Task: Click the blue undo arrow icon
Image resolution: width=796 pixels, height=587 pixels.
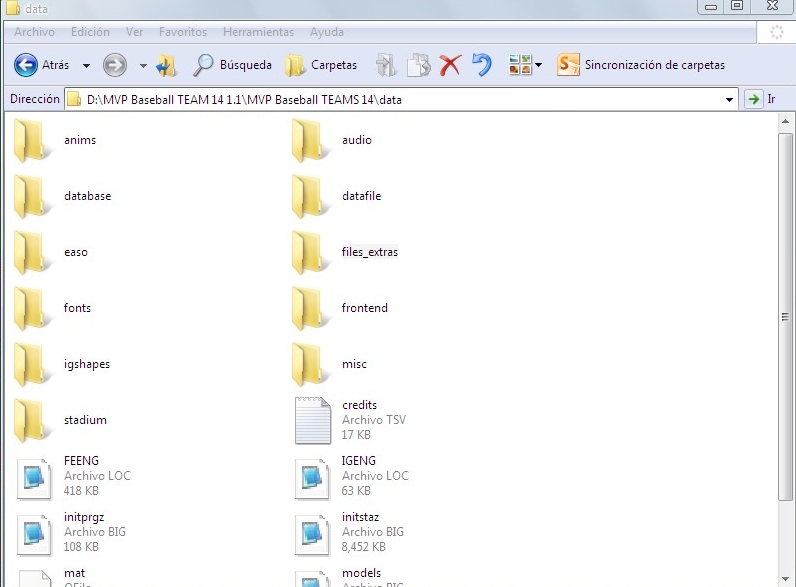Action: click(482, 65)
